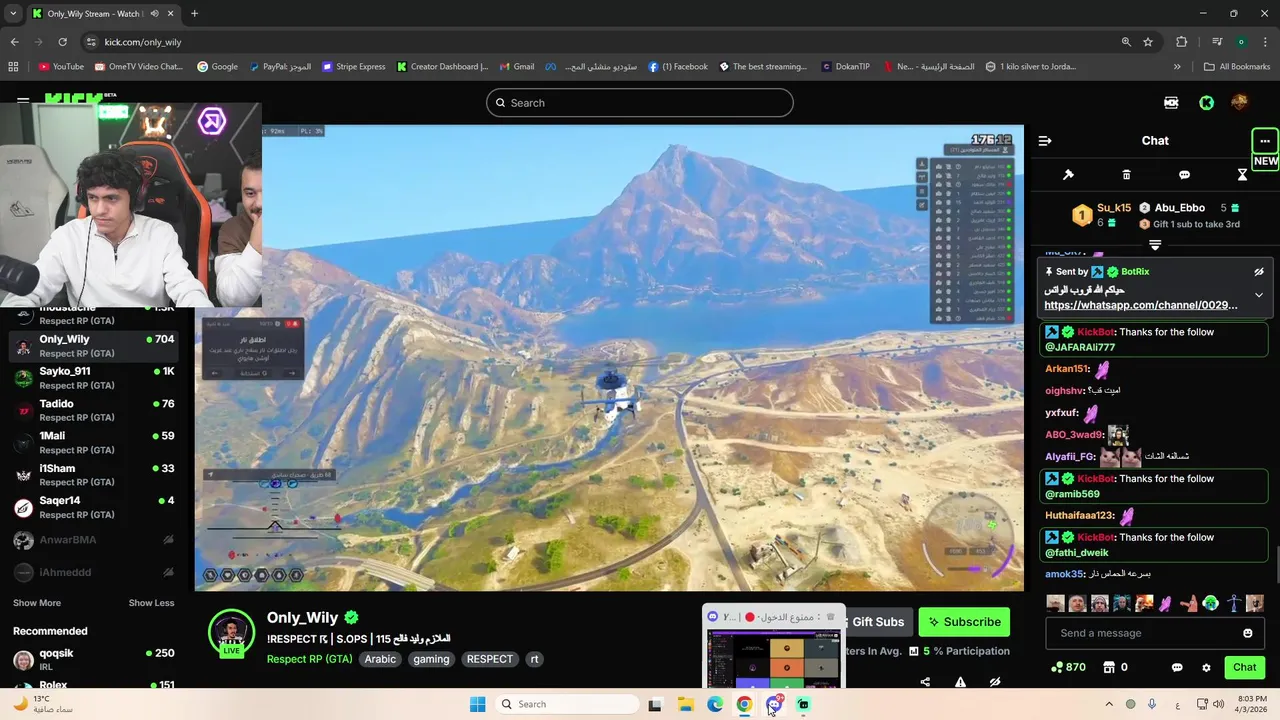Image resolution: width=1280 pixels, height=720 pixels.
Task: Click the trash icon to clear chat
Action: tap(1126, 175)
